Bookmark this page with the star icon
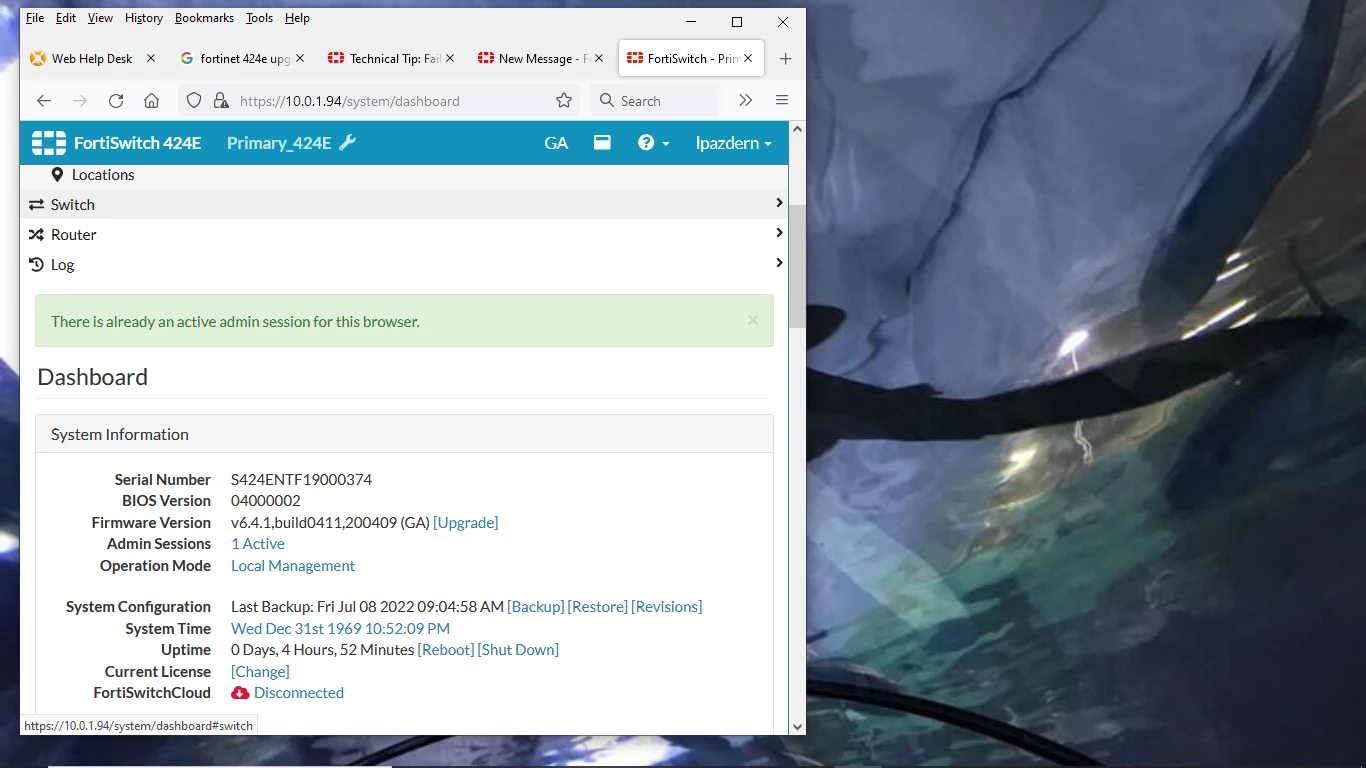This screenshot has width=1366, height=768. point(564,101)
